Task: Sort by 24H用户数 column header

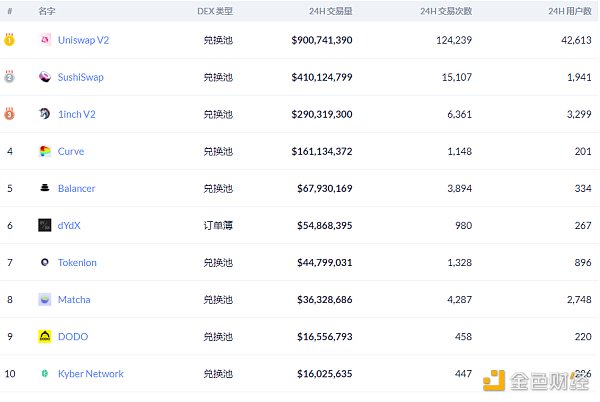Action: tap(570, 11)
